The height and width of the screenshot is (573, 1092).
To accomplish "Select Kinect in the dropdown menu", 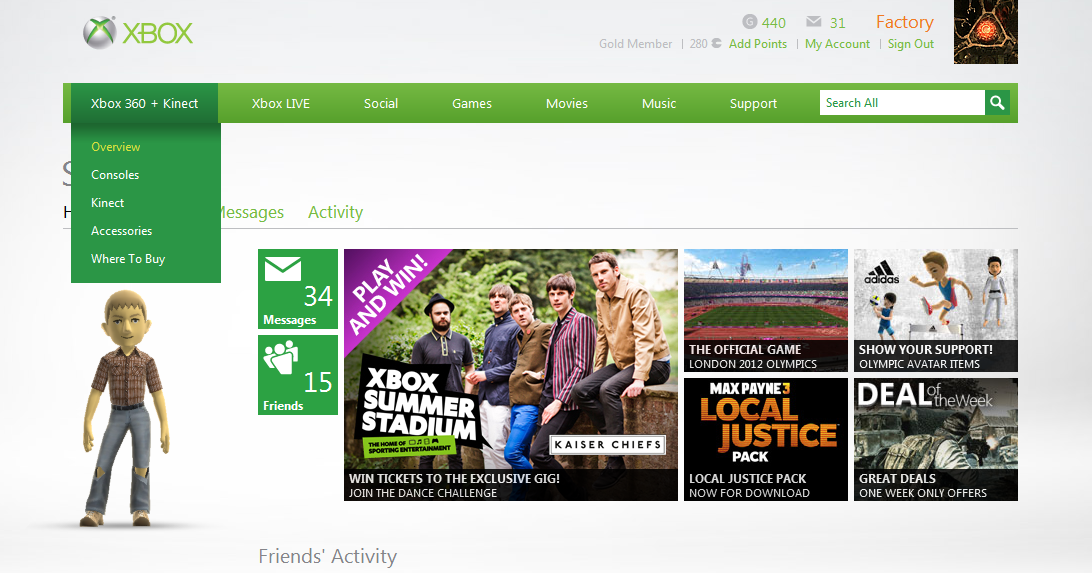I will click(x=107, y=203).
